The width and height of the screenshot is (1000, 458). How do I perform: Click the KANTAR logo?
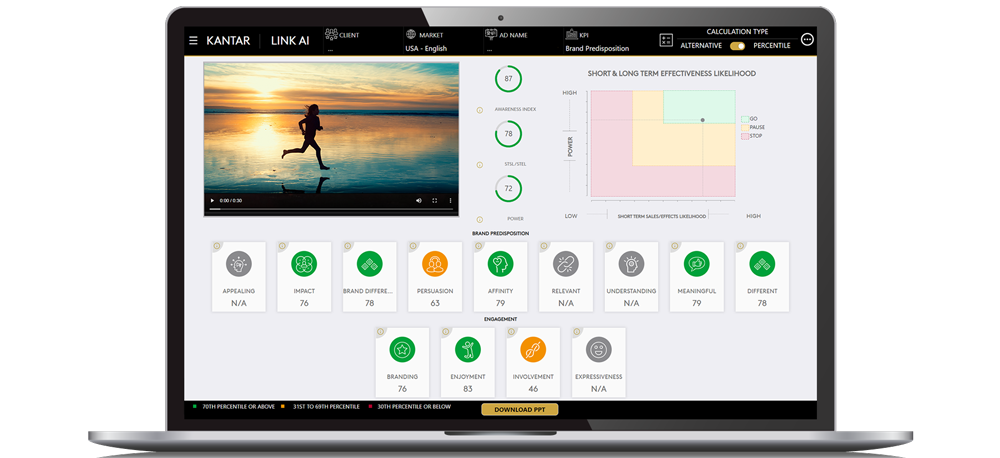click(x=227, y=41)
